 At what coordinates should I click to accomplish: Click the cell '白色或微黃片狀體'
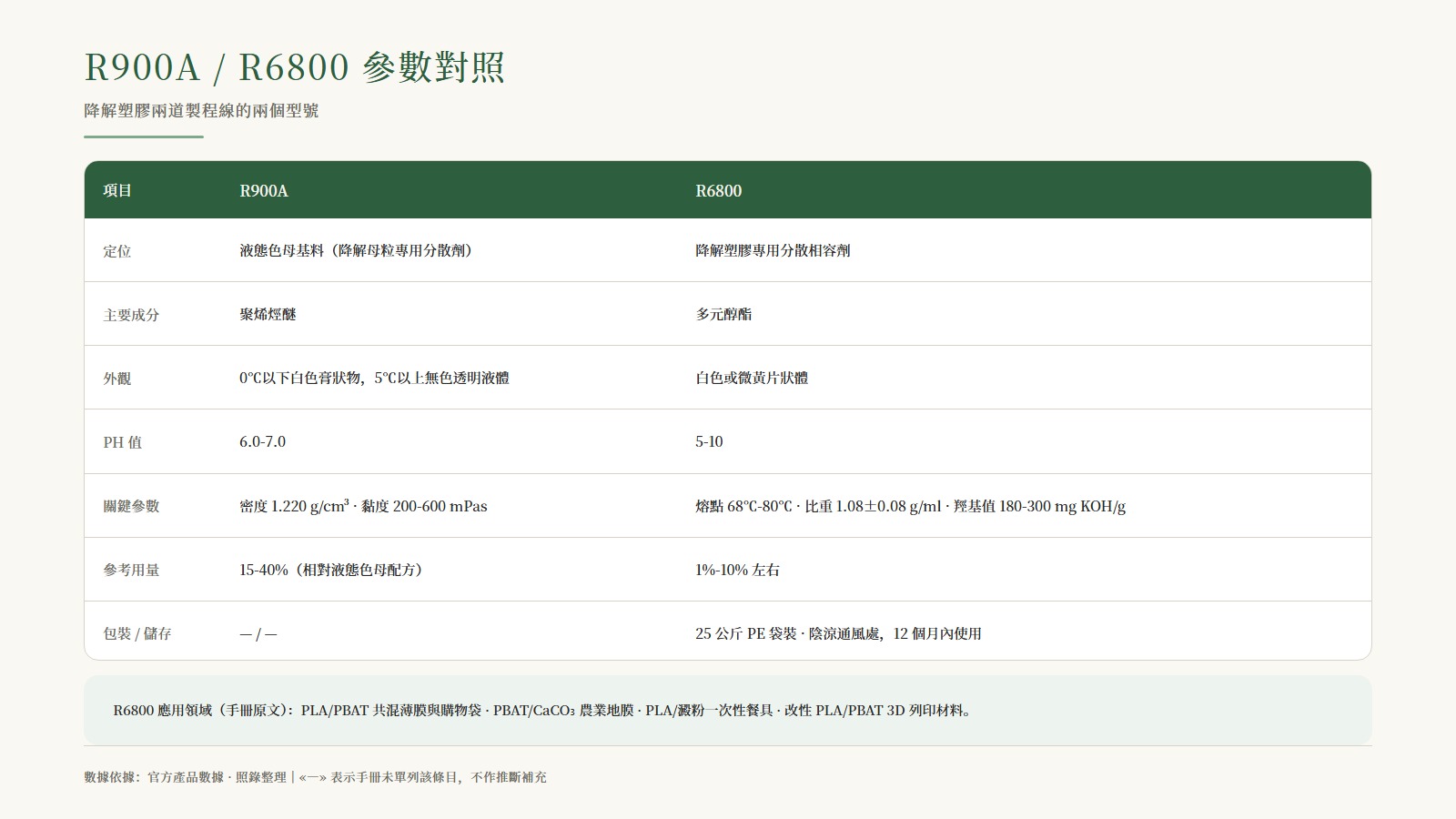pos(752,378)
